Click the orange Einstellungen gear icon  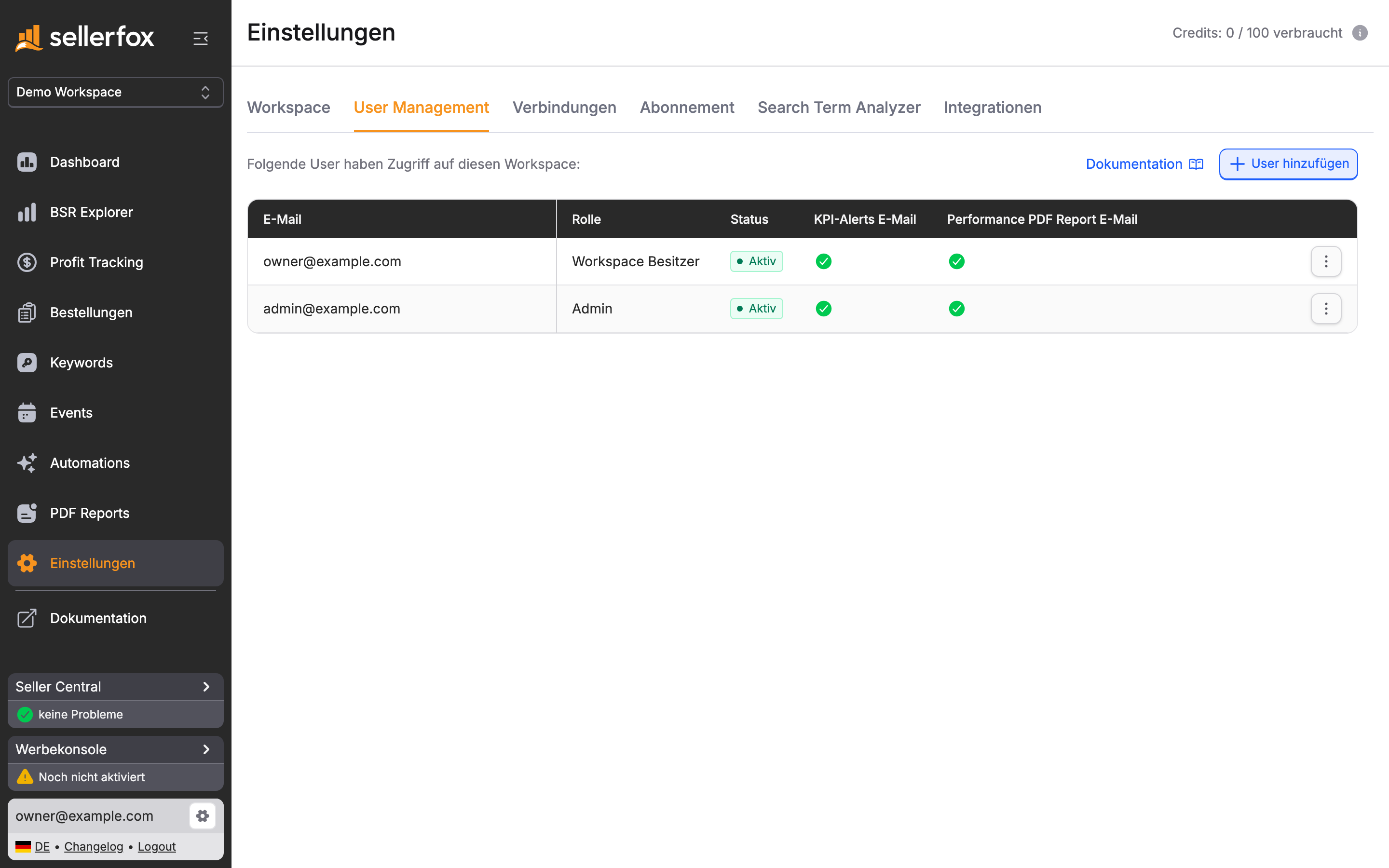click(x=27, y=563)
